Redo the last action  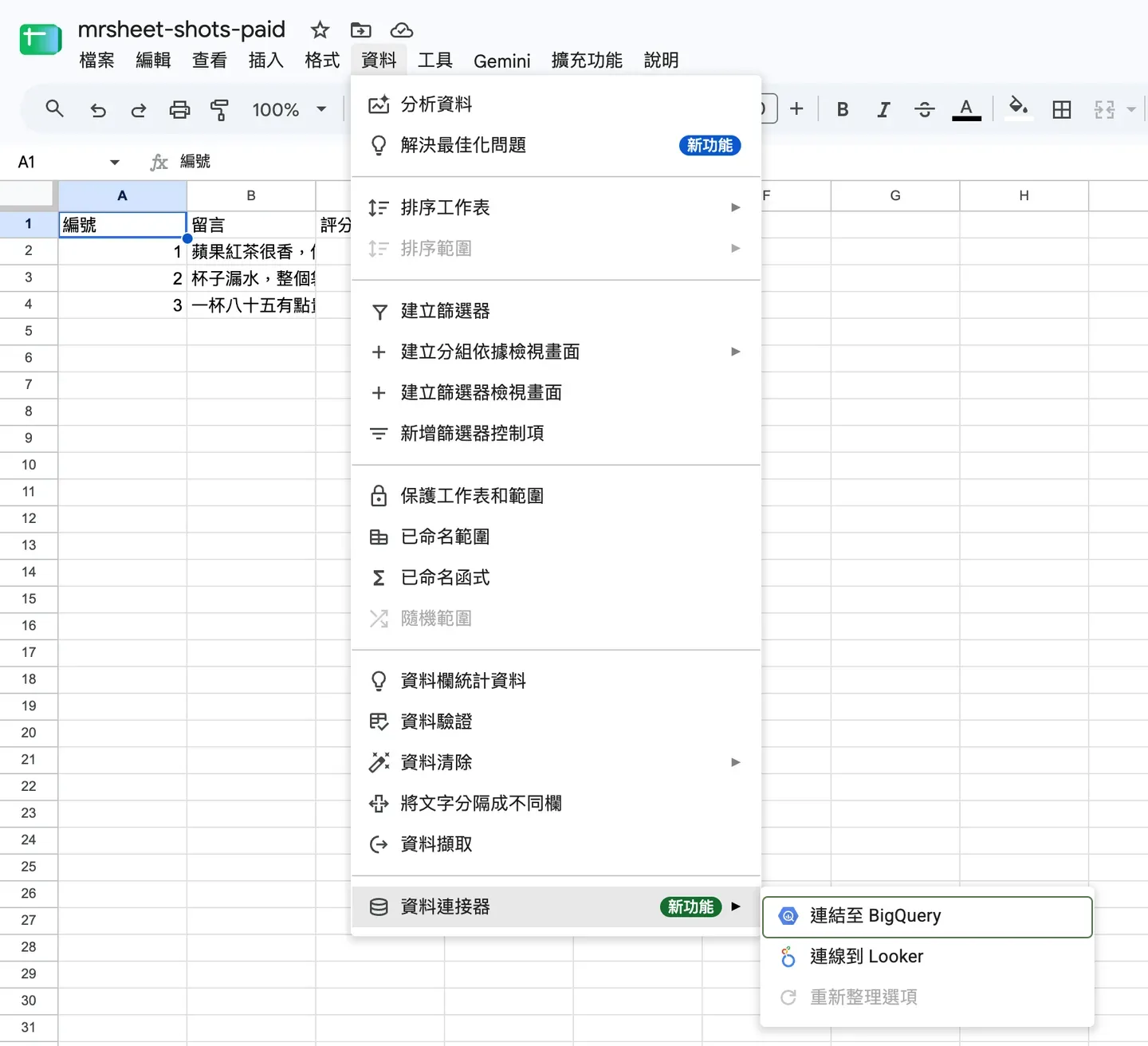pyautogui.click(x=139, y=109)
